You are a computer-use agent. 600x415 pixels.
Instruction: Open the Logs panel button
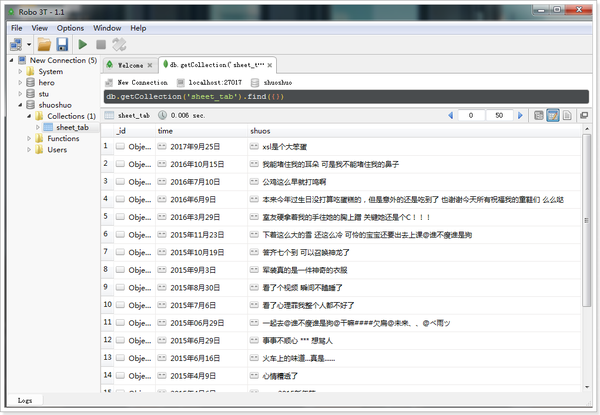point(25,400)
